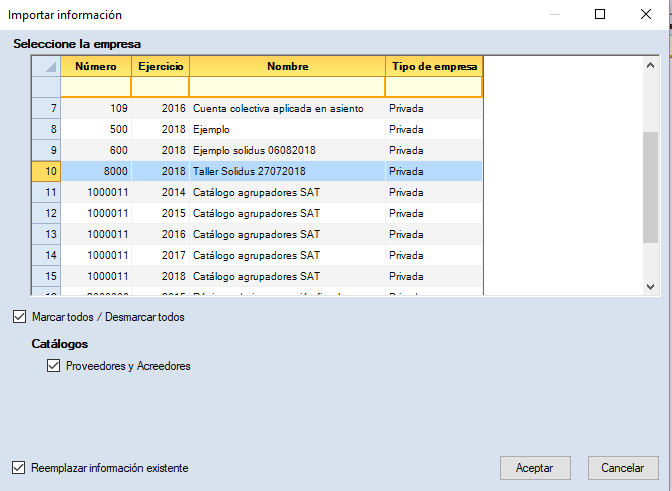Viewport: 672px width, 491px height.
Task: Sort by the Número column header
Action: tap(96, 66)
